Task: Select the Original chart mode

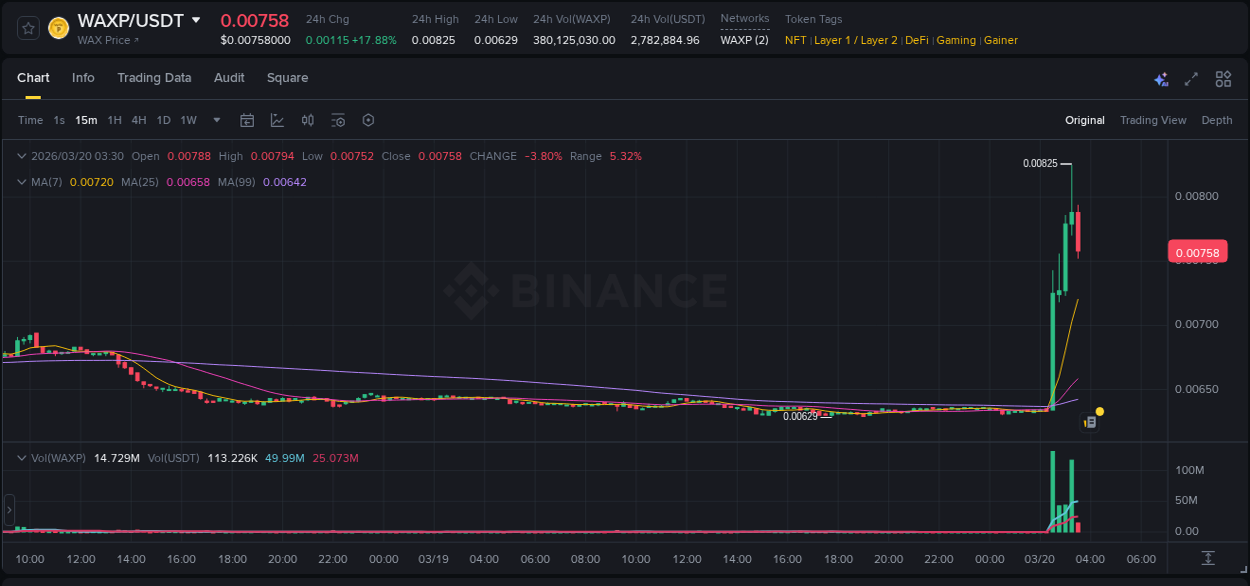Action: (1084, 120)
